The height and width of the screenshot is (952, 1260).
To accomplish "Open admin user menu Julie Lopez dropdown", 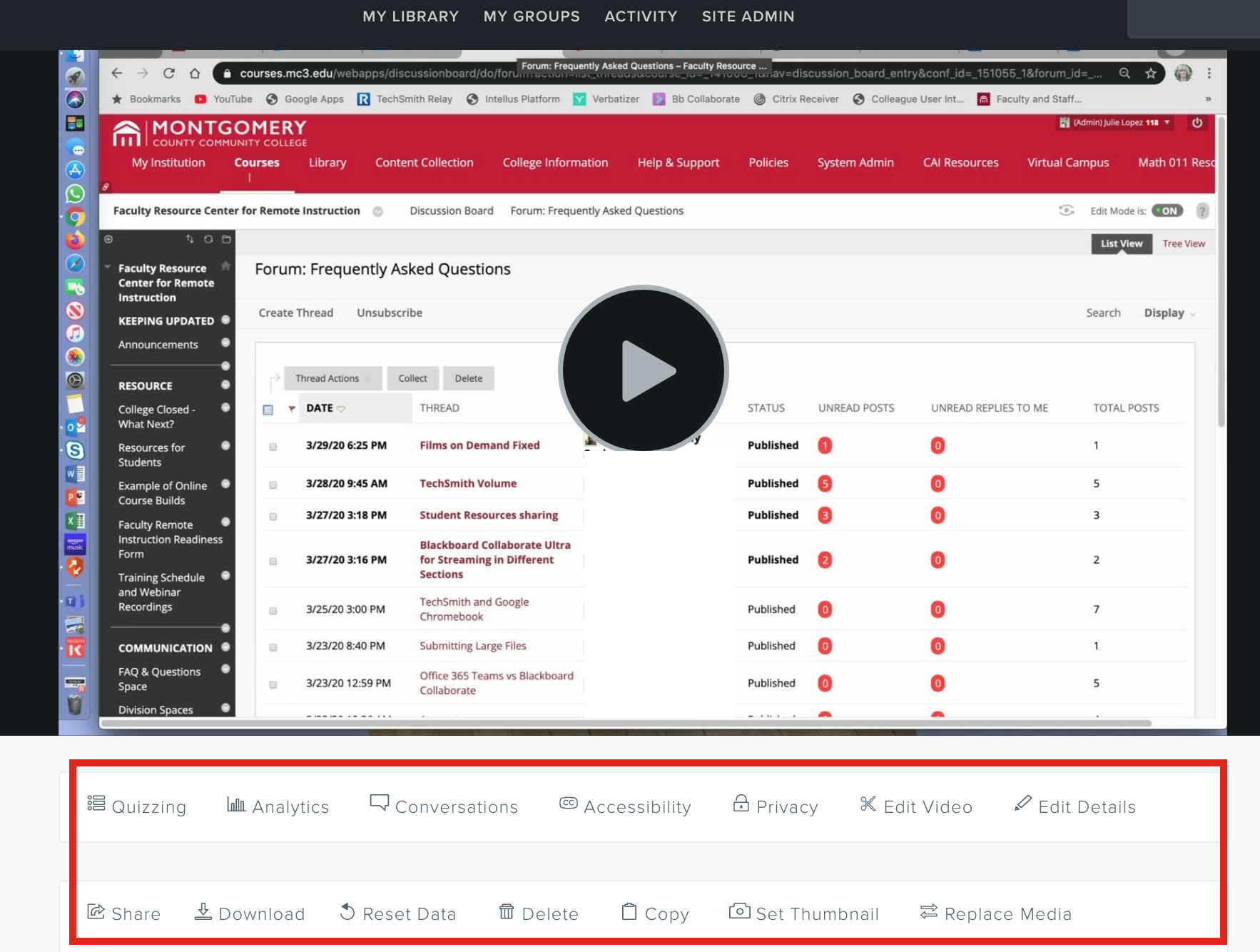I will pos(1114,122).
